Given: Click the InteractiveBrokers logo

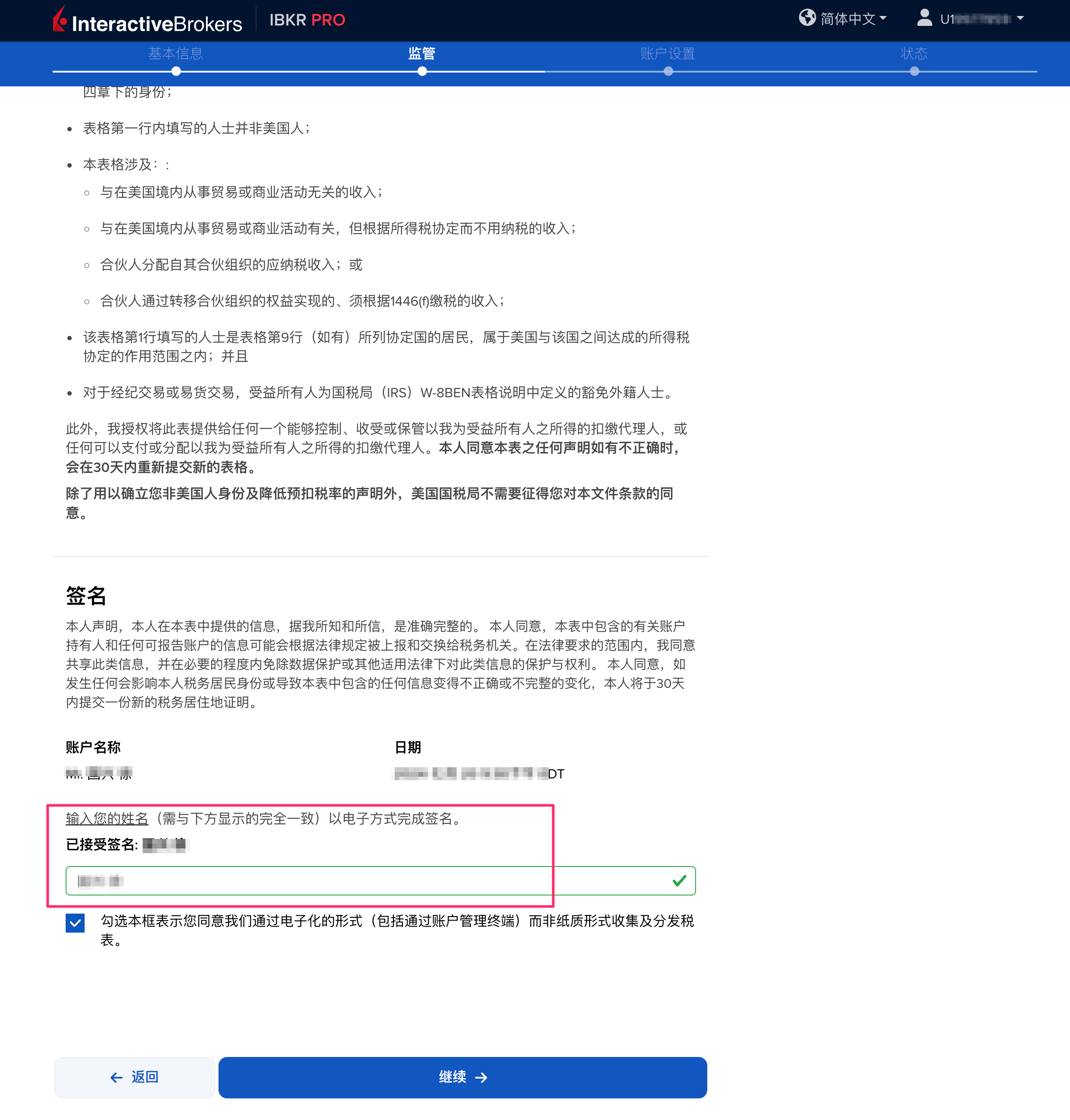Looking at the screenshot, I should coord(146,19).
